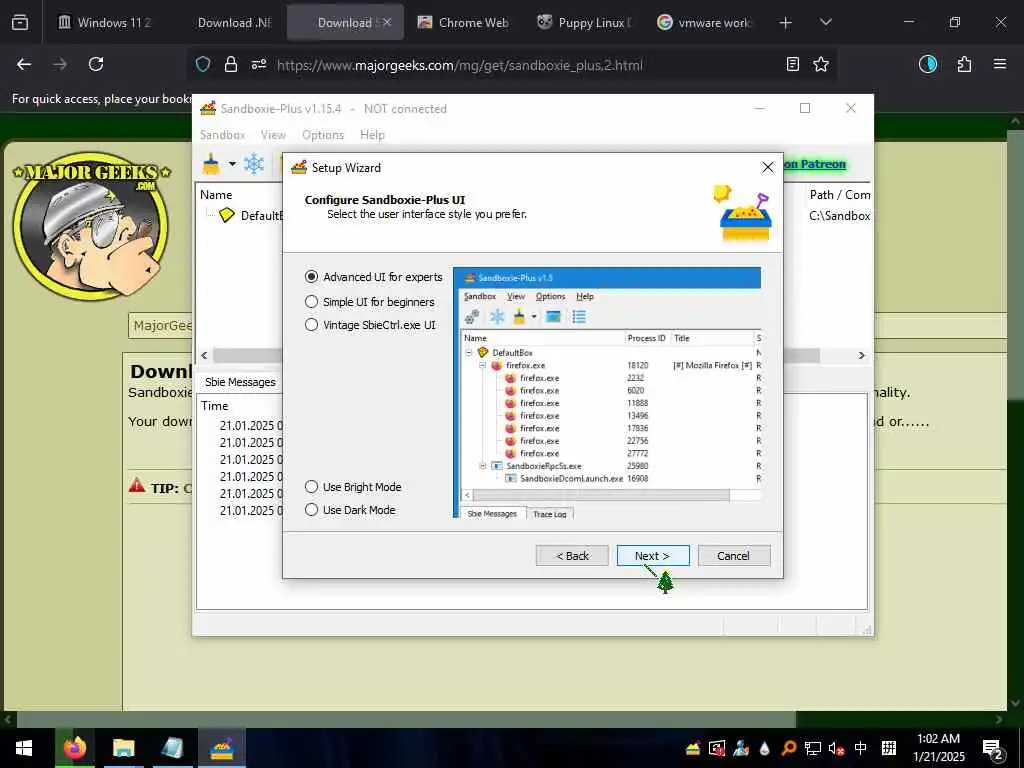Open the Options menu in Sandboxie-Plus
The height and width of the screenshot is (768, 1024).
323,135
